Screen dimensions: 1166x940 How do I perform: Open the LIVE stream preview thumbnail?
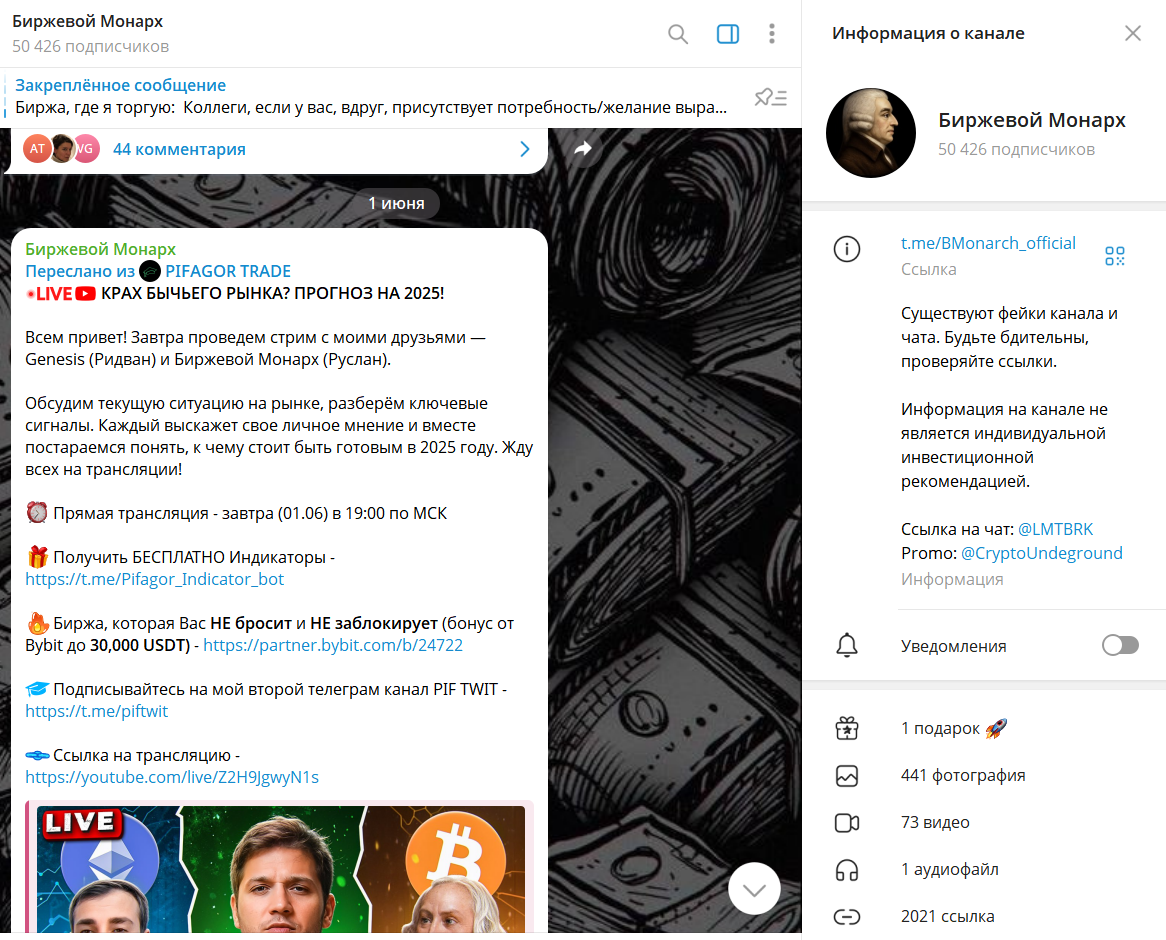[280, 869]
